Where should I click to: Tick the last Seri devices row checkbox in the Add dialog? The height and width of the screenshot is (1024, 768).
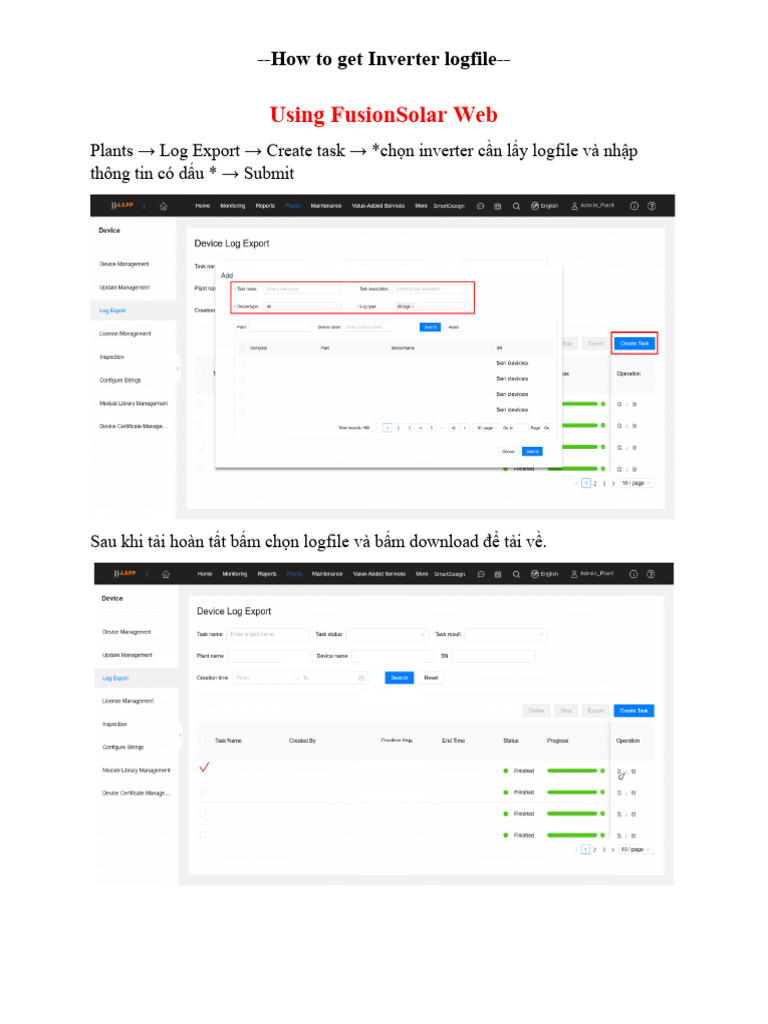(242, 410)
